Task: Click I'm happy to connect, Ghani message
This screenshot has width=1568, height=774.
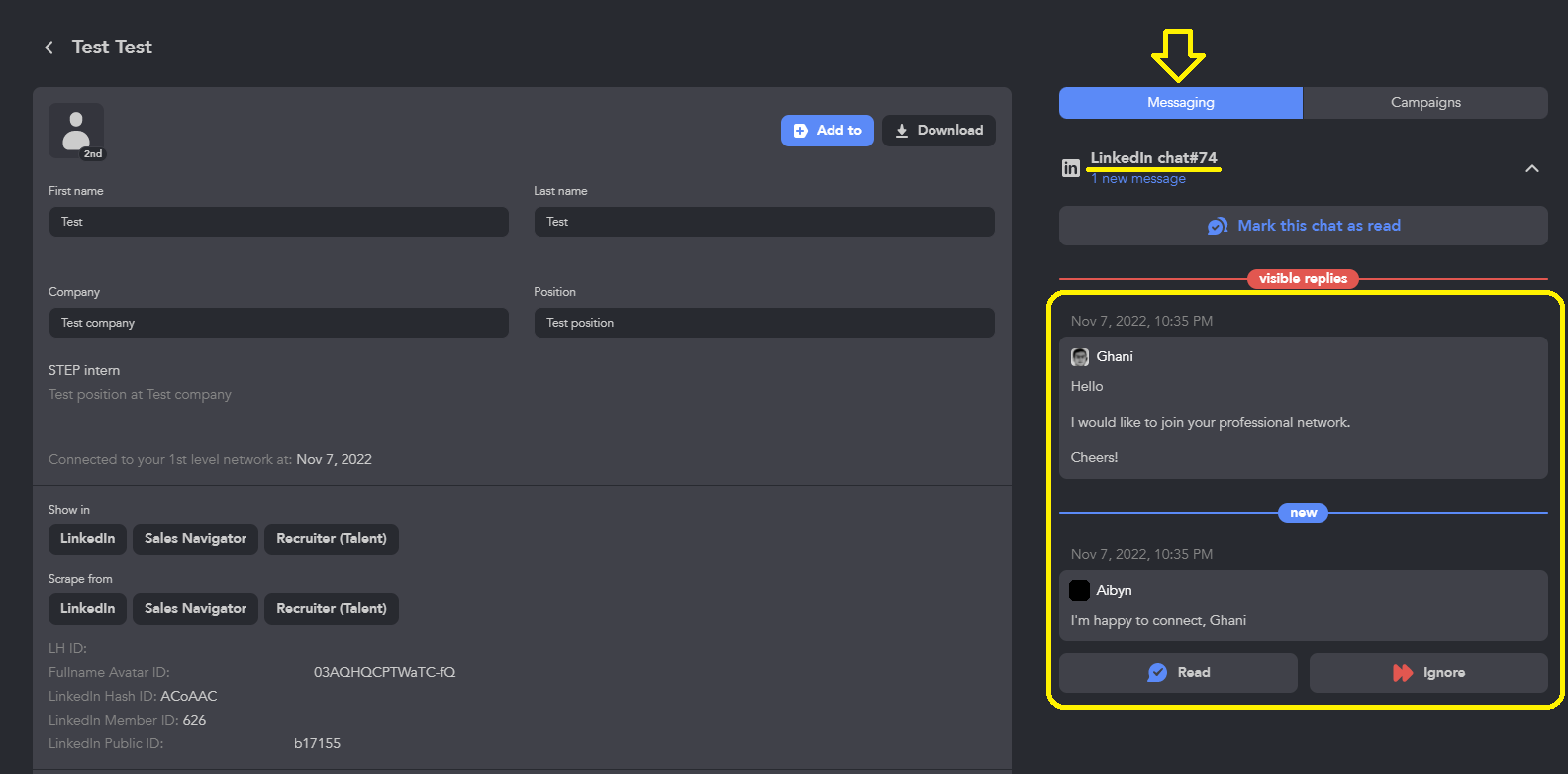Action: coord(1158,620)
